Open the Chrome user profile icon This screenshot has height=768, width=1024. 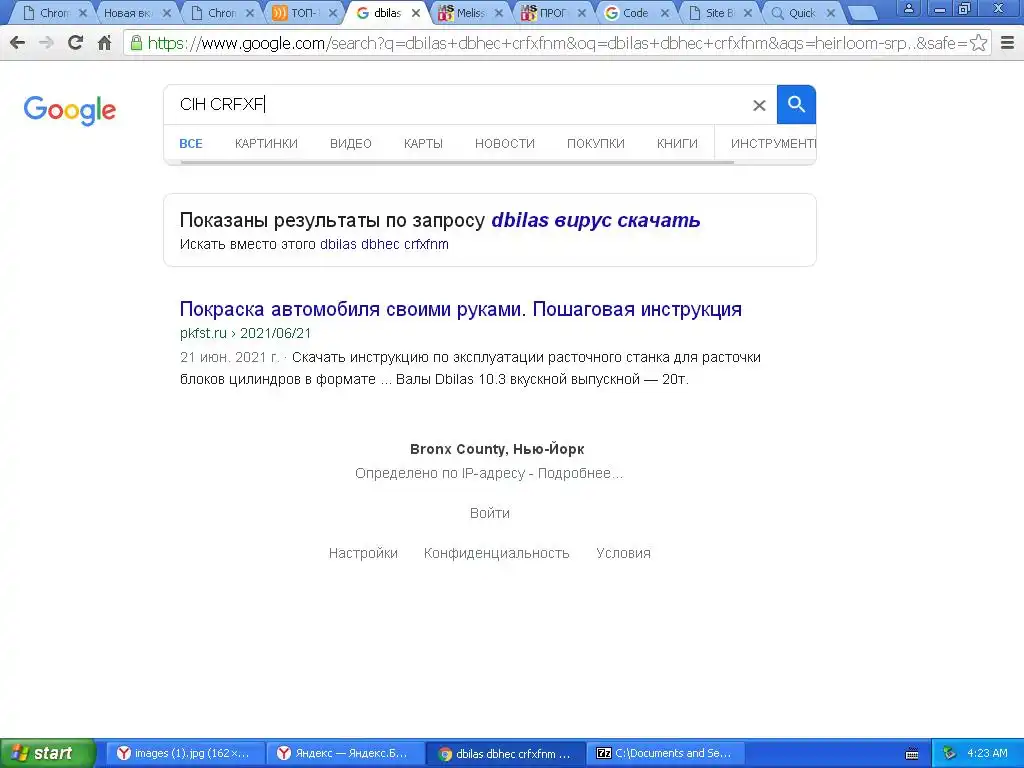908,8
